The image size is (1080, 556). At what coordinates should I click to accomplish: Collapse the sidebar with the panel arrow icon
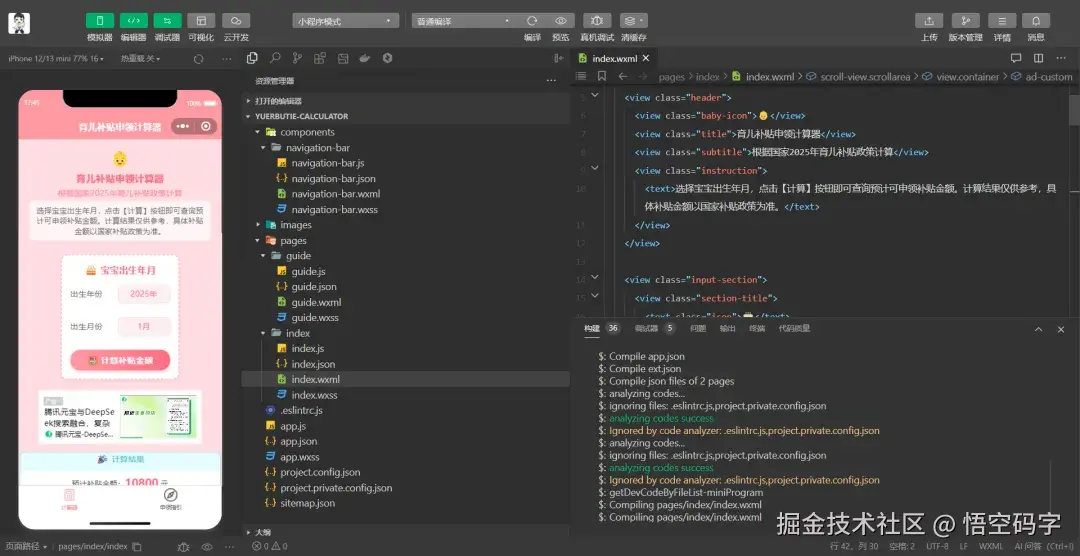click(559, 59)
